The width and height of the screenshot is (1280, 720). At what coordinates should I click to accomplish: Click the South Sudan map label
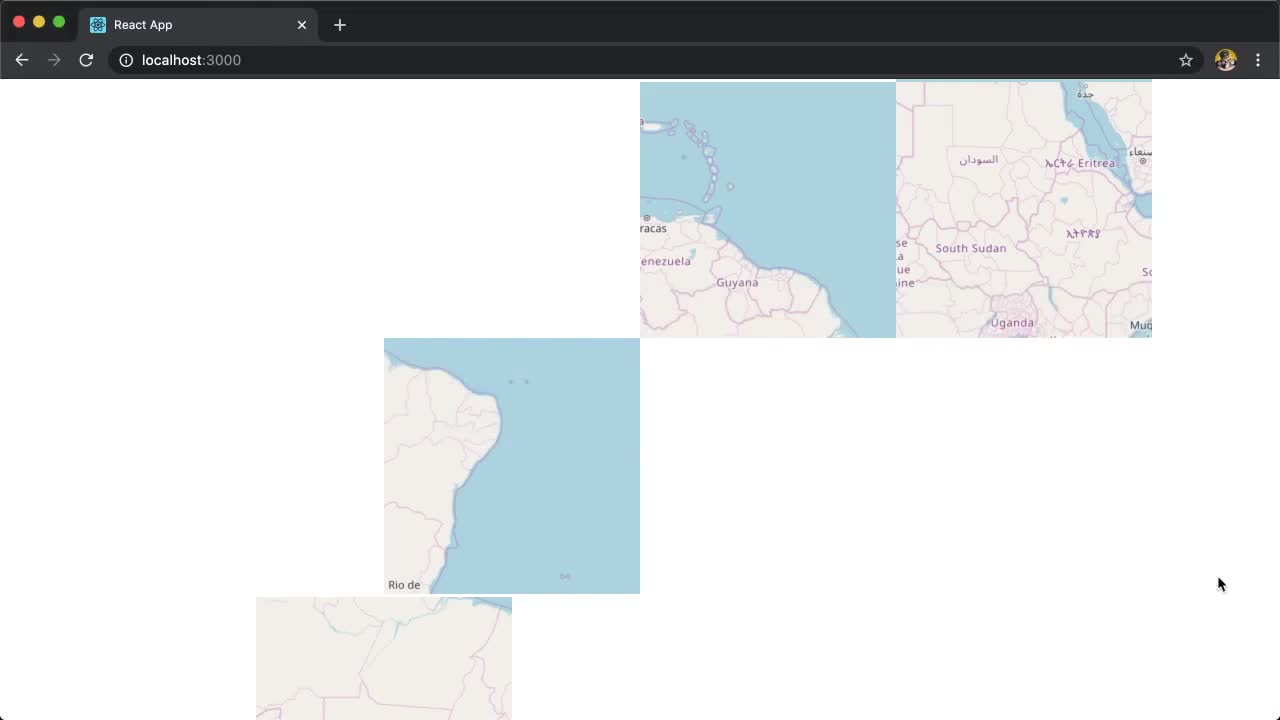(x=970, y=248)
